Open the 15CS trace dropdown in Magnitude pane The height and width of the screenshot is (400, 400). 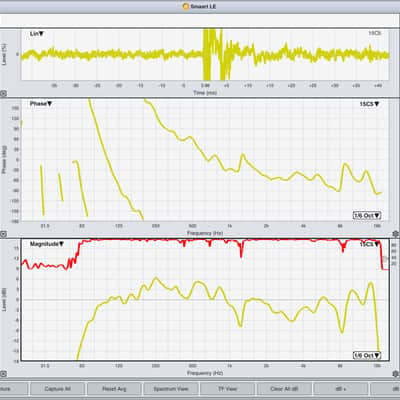click(369, 244)
